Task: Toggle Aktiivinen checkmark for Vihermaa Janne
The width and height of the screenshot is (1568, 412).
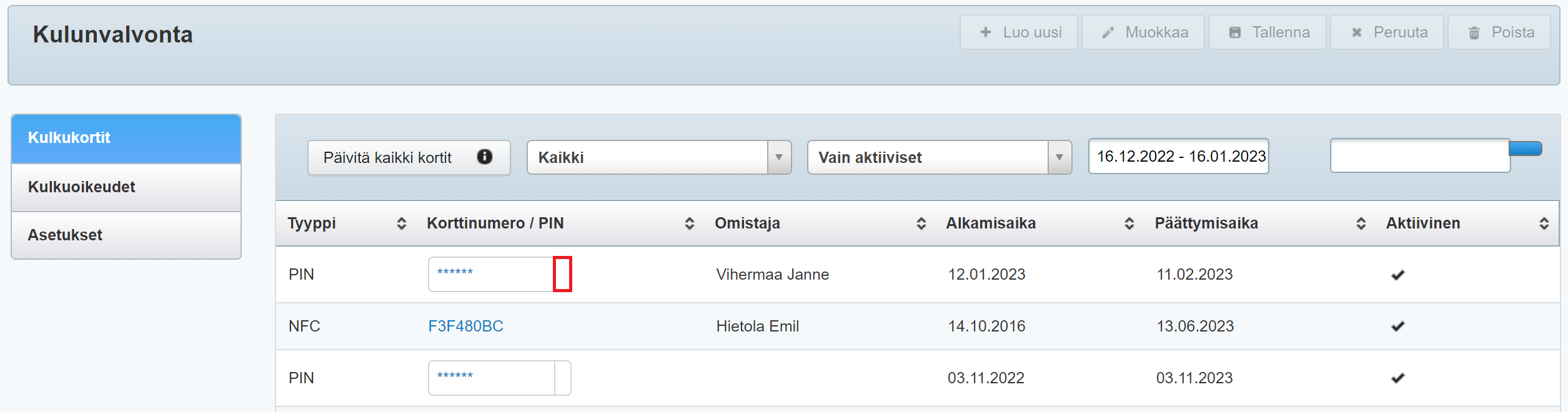Action: tap(1398, 275)
